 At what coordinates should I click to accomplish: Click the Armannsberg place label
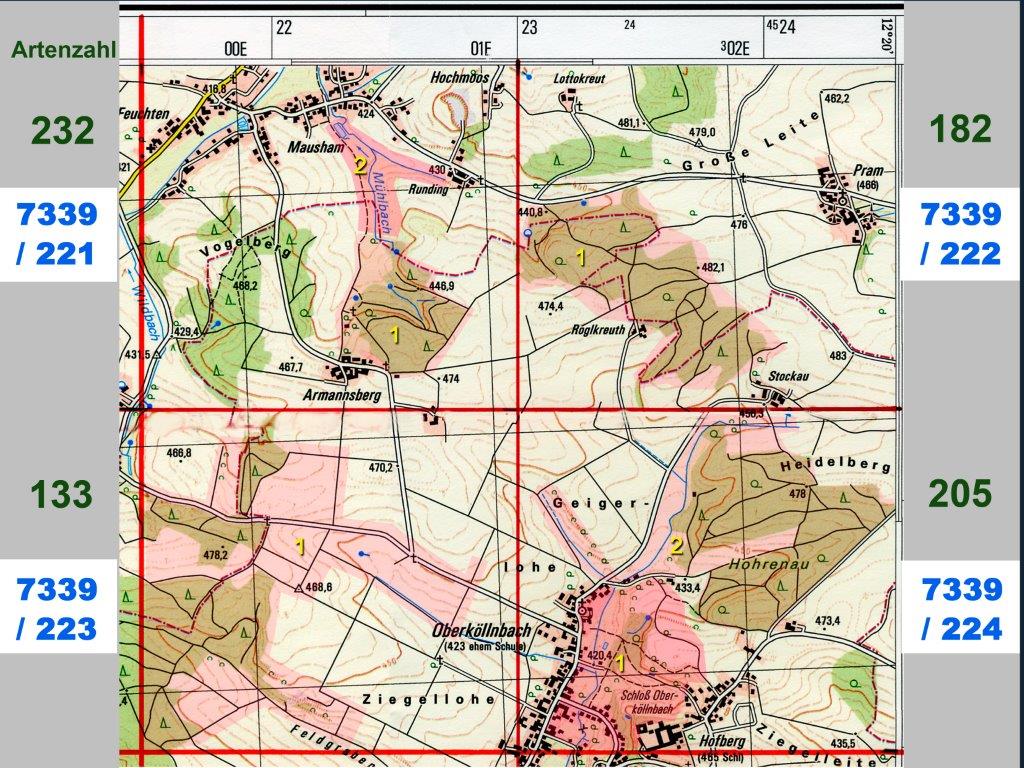[x=342, y=395]
